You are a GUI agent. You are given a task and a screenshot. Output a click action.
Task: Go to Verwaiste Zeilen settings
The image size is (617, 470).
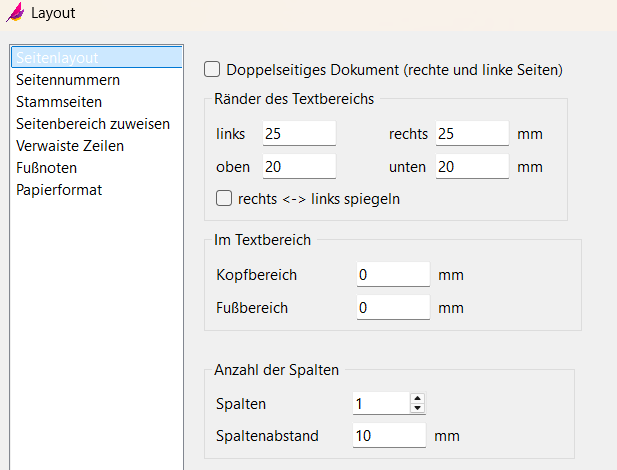[x=70, y=146]
